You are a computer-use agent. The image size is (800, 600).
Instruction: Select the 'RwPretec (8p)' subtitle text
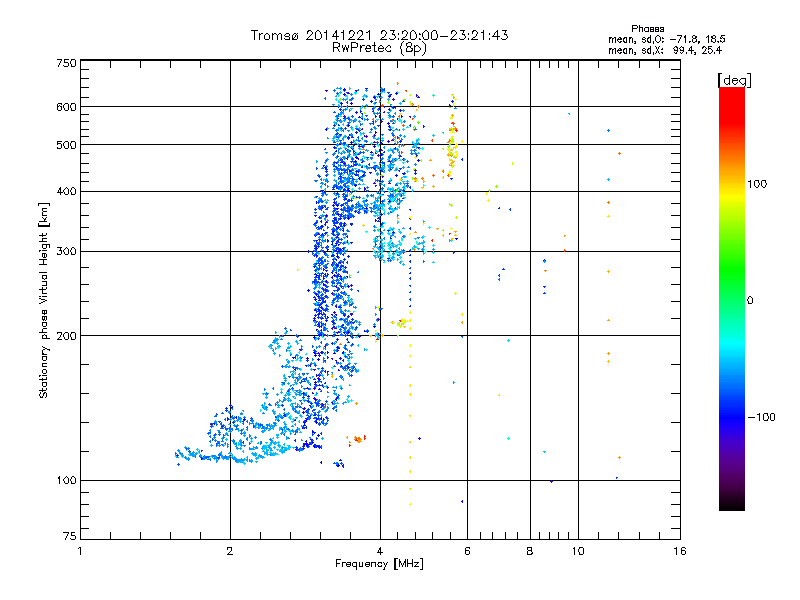[x=379, y=48]
